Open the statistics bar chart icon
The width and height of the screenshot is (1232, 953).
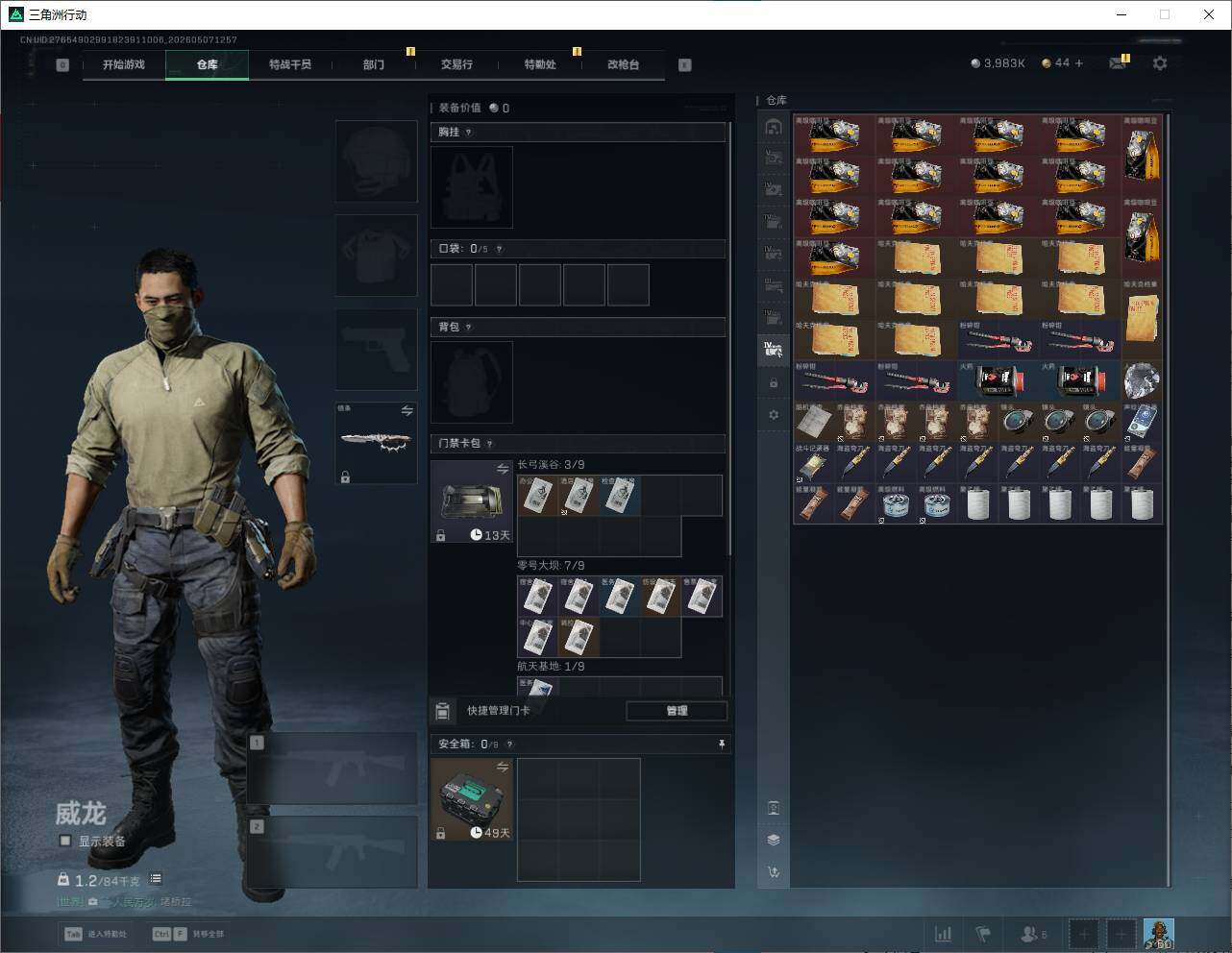pos(944,933)
